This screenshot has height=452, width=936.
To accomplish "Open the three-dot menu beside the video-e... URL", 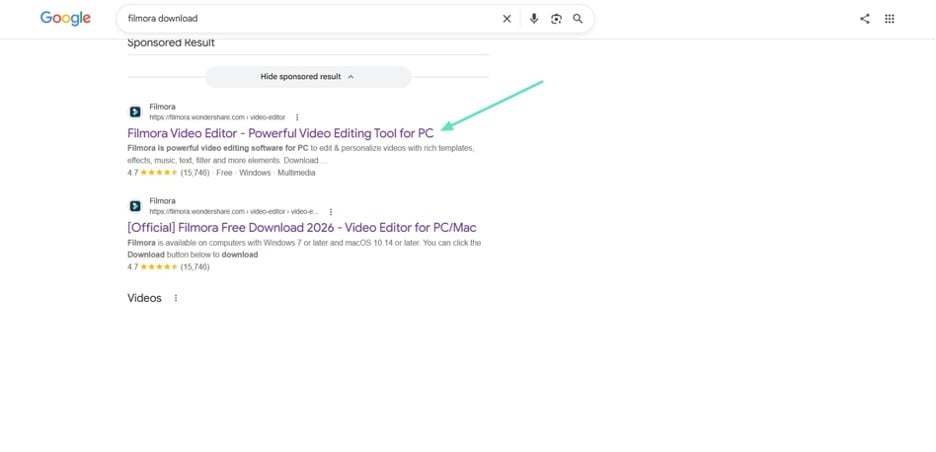I will (x=331, y=212).
